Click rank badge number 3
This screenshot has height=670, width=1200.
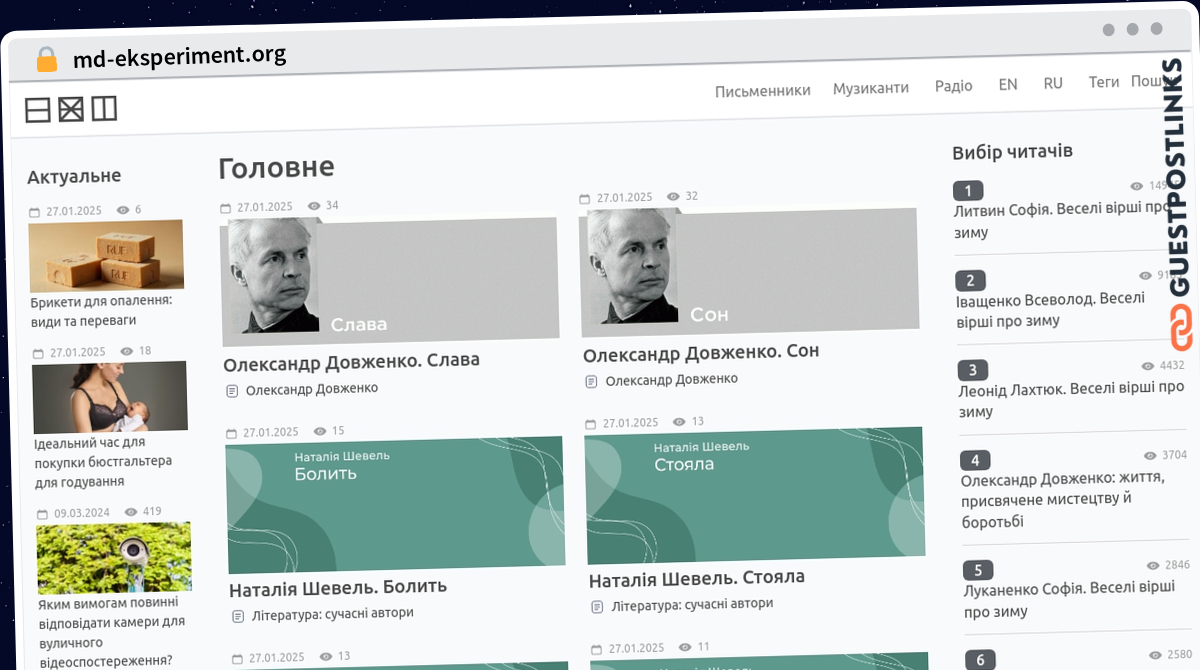(x=972, y=369)
